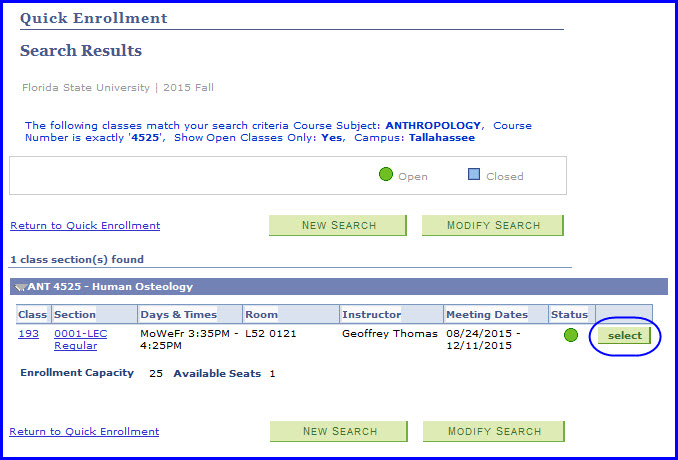Open the lower Return to Quick Enrollment link
This screenshot has width=678, height=460.
[x=84, y=431]
